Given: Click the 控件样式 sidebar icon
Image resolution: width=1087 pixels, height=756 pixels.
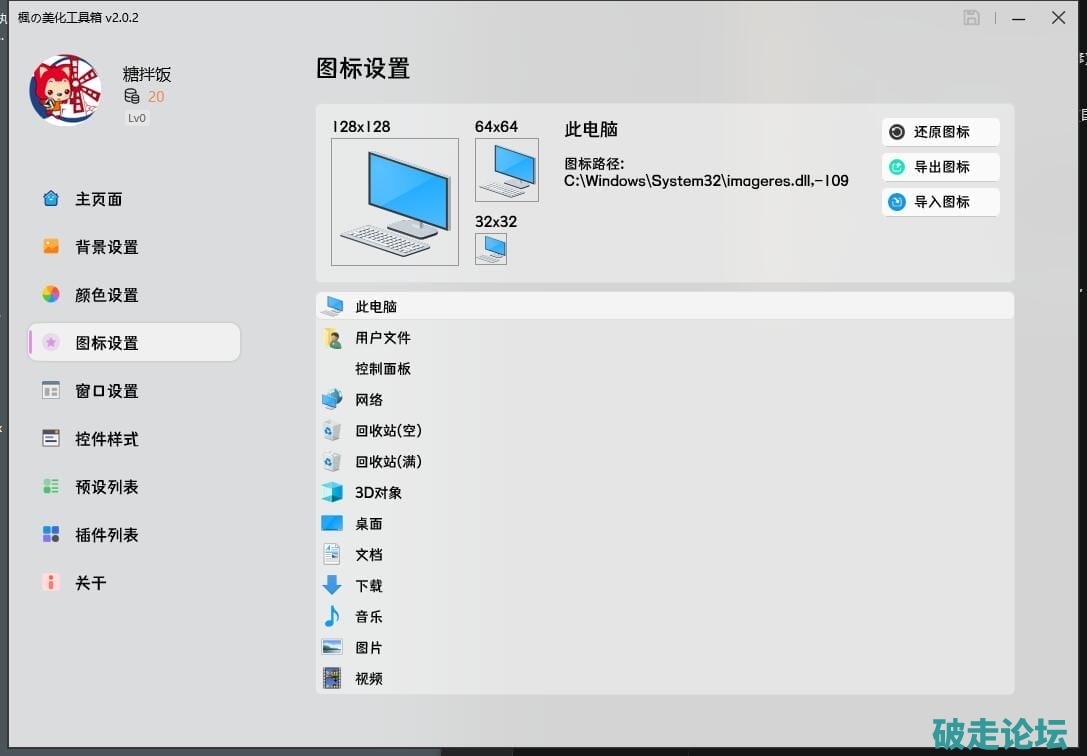Looking at the screenshot, I should pos(51,439).
